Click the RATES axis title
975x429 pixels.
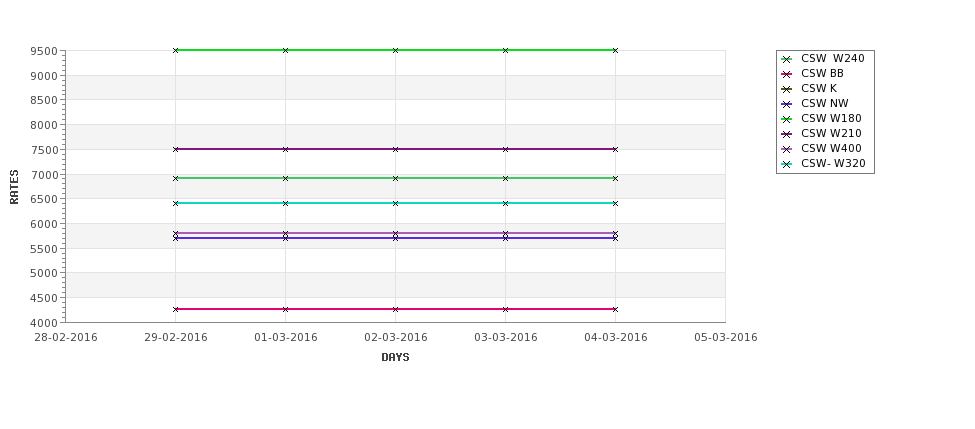pyautogui.click(x=14, y=187)
